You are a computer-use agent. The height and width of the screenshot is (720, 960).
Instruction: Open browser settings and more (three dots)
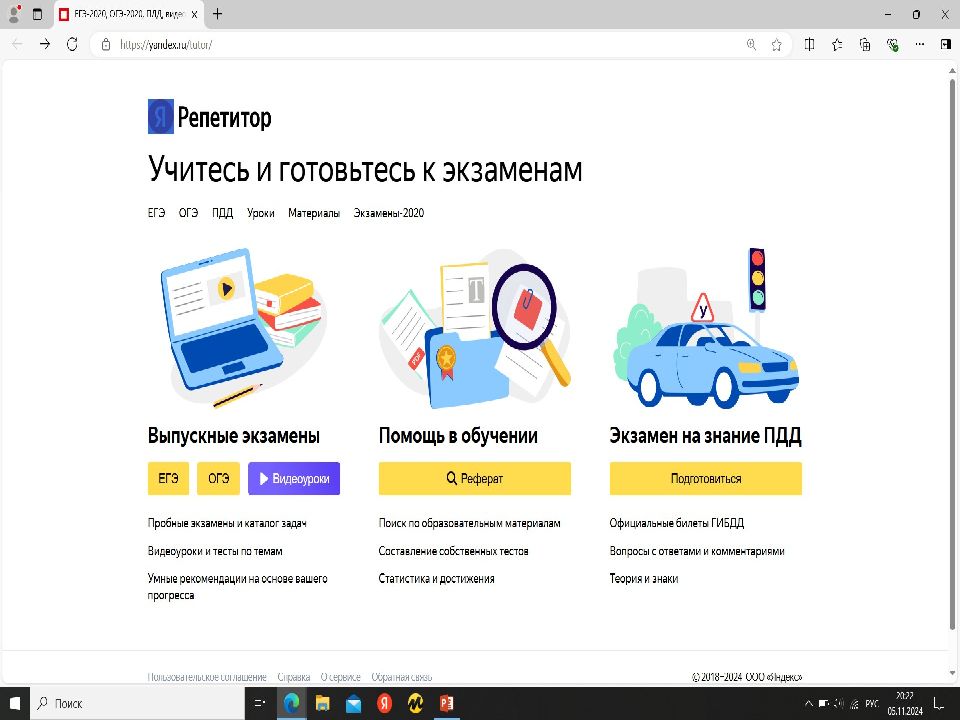tap(918, 44)
